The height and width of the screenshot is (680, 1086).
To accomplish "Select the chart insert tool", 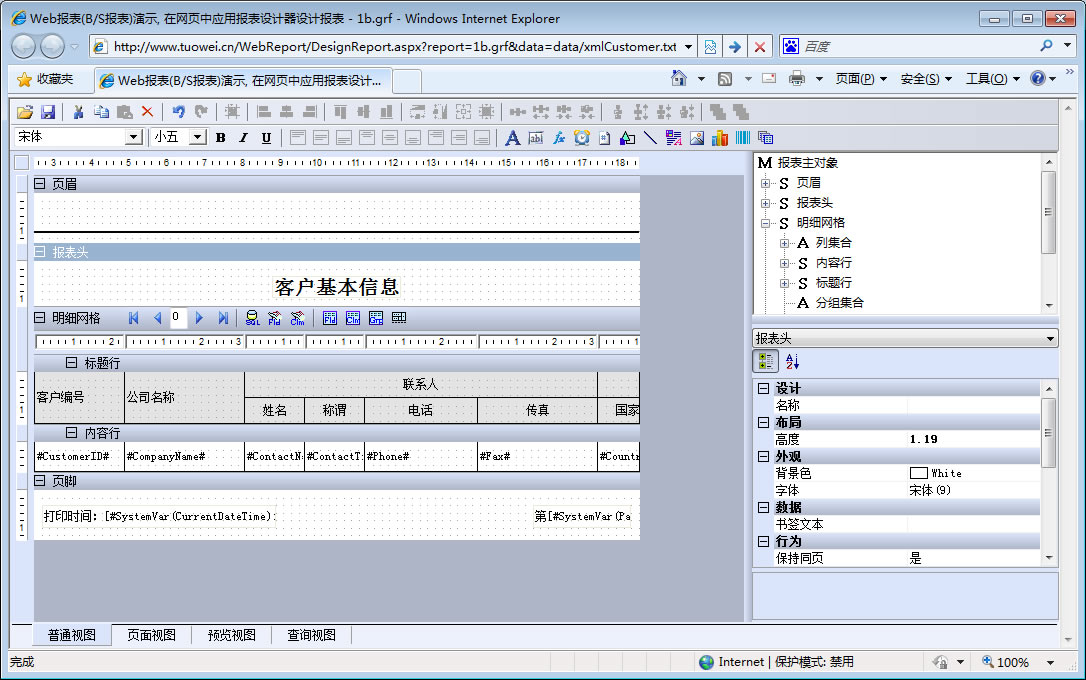I will coord(720,138).
